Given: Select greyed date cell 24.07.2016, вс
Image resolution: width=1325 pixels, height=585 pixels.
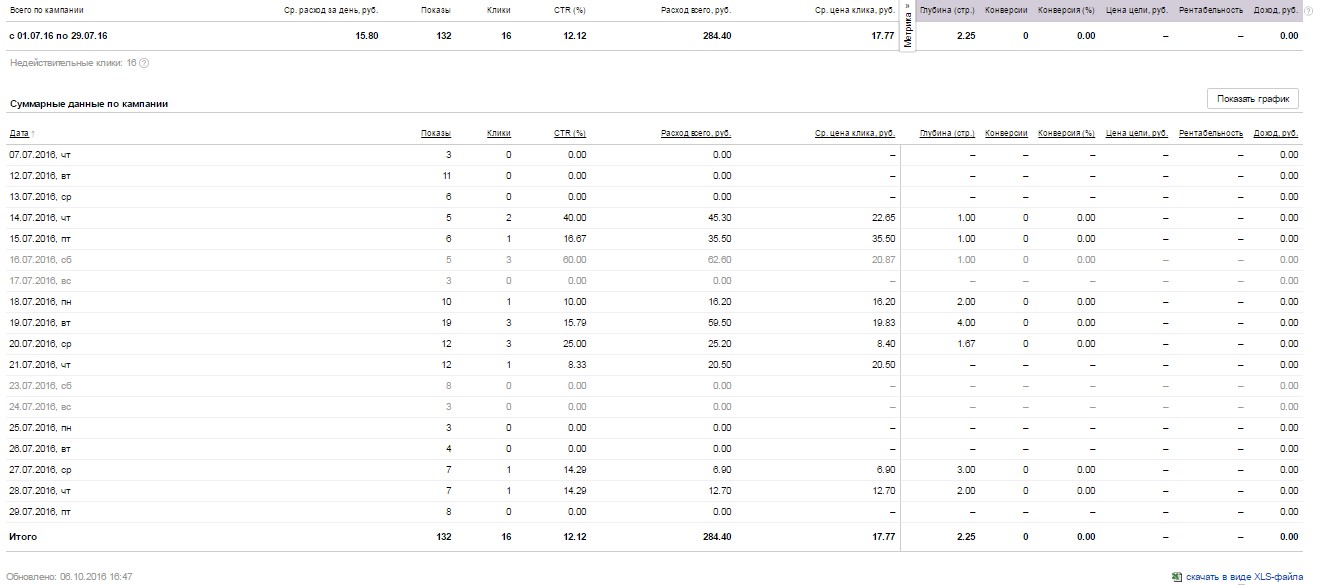Looking at the screenshot, I should 40,407.
